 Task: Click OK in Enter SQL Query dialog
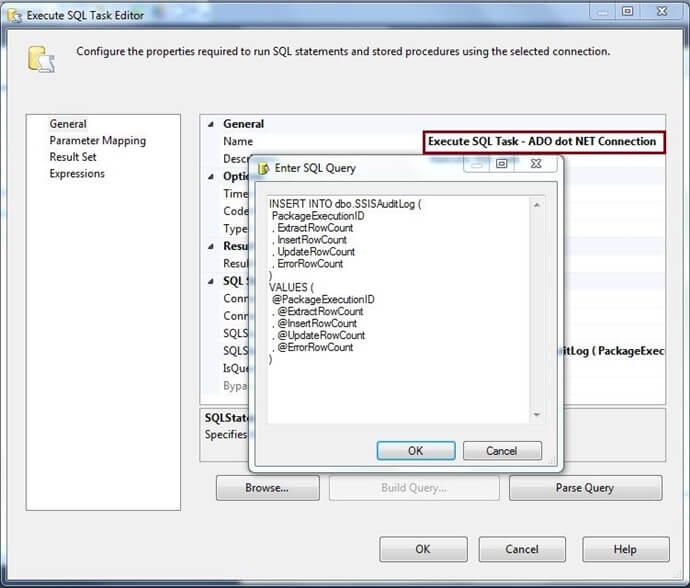click(416, 451)
